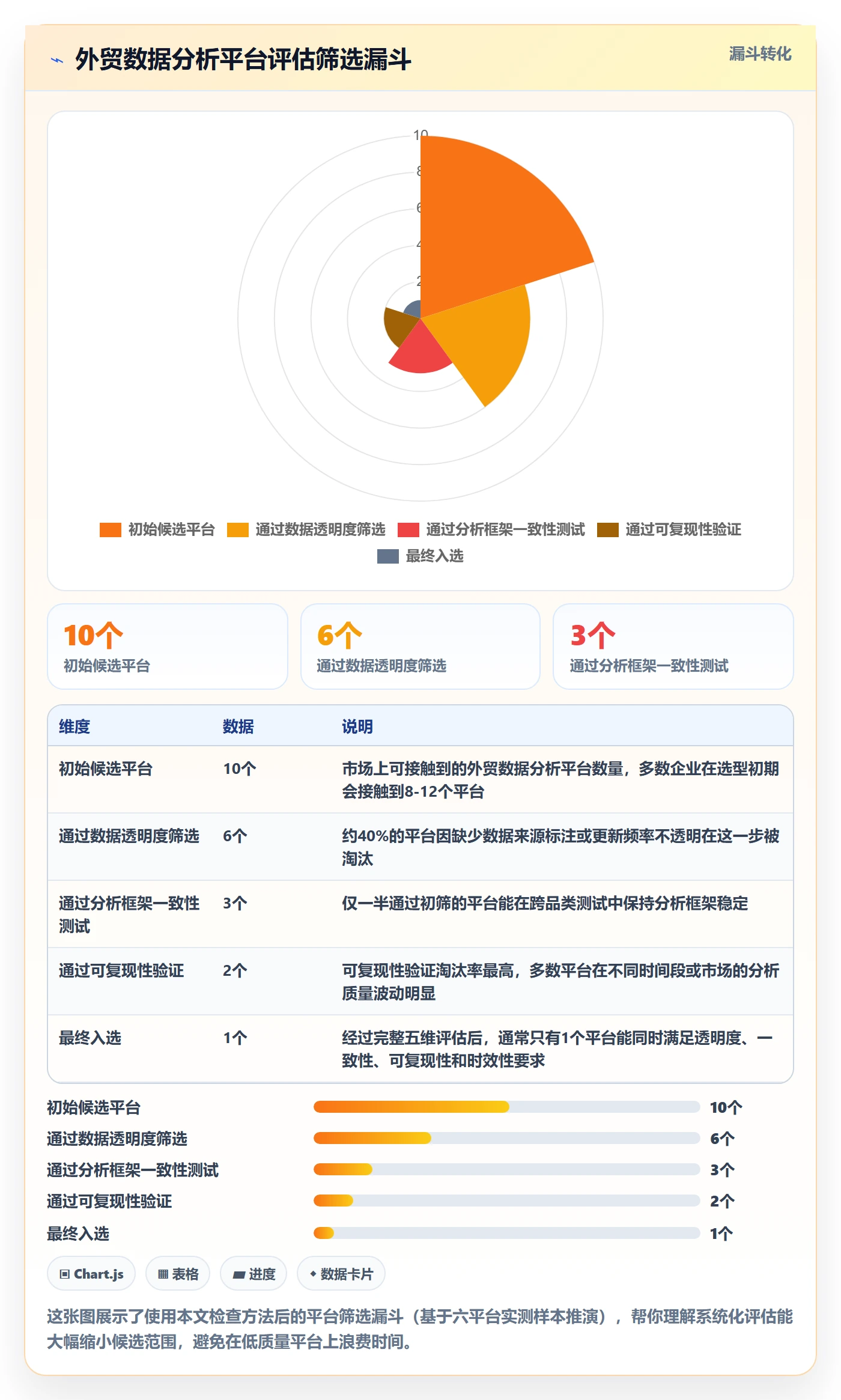Toggle the 通过数据透明度筛选 legend swatch

[x=238, y=530]
